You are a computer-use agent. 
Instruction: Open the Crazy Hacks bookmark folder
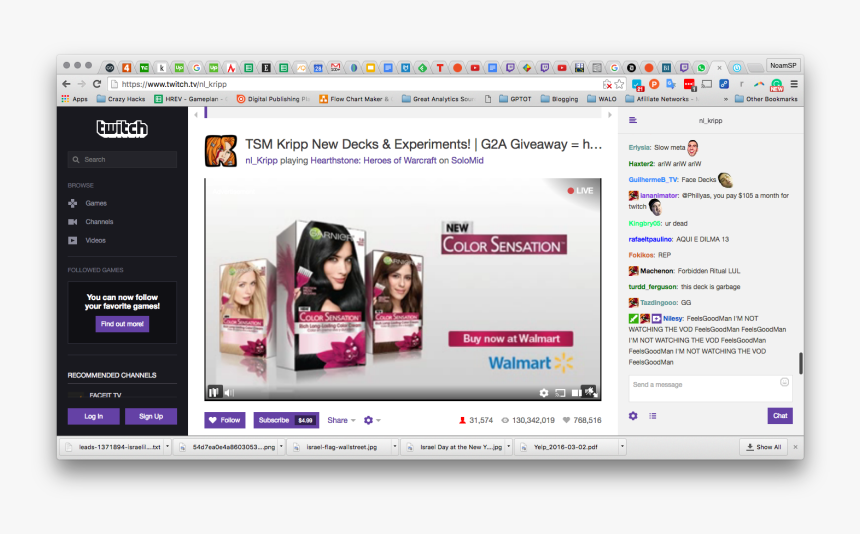[x=121, y=99]
